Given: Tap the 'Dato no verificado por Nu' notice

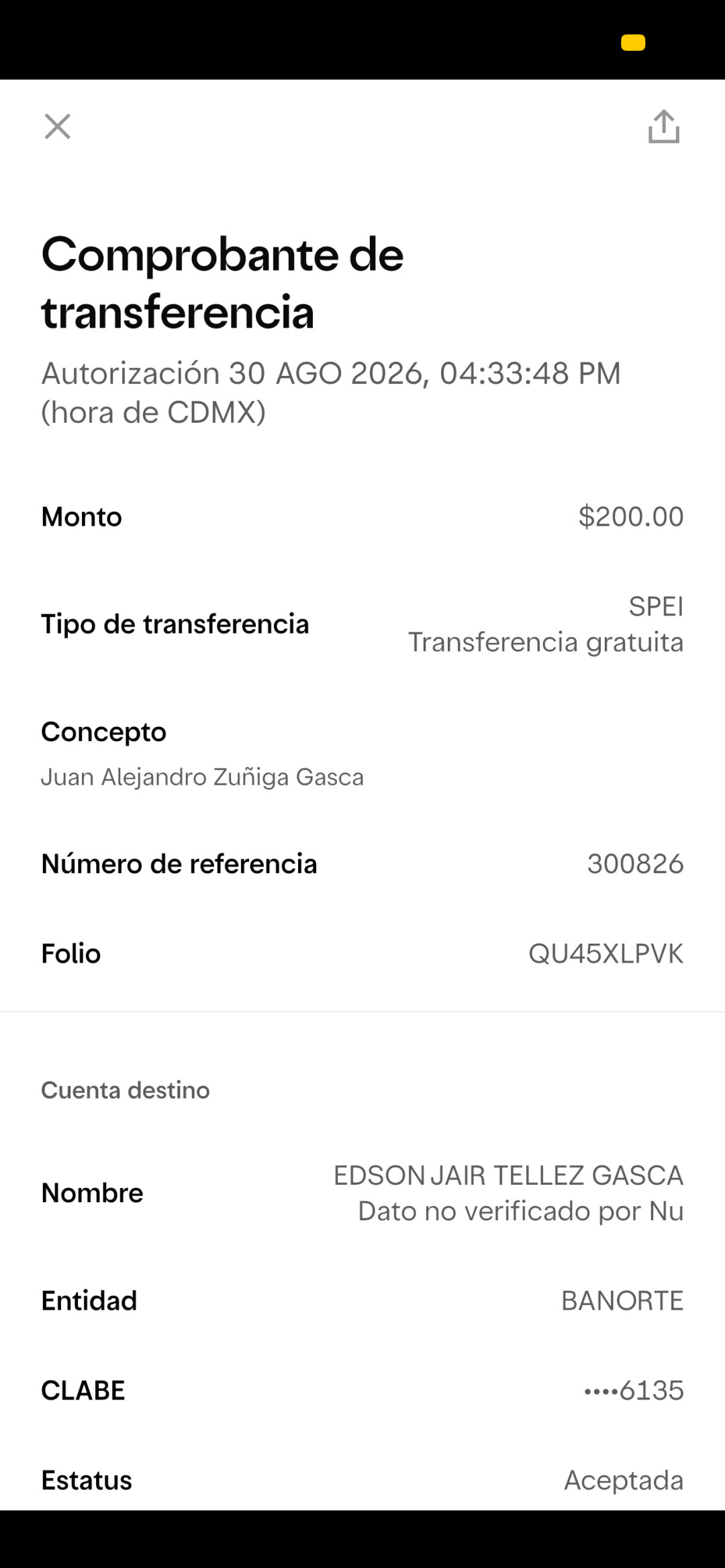Looking at the screenshot, I should pos(520,1211).
